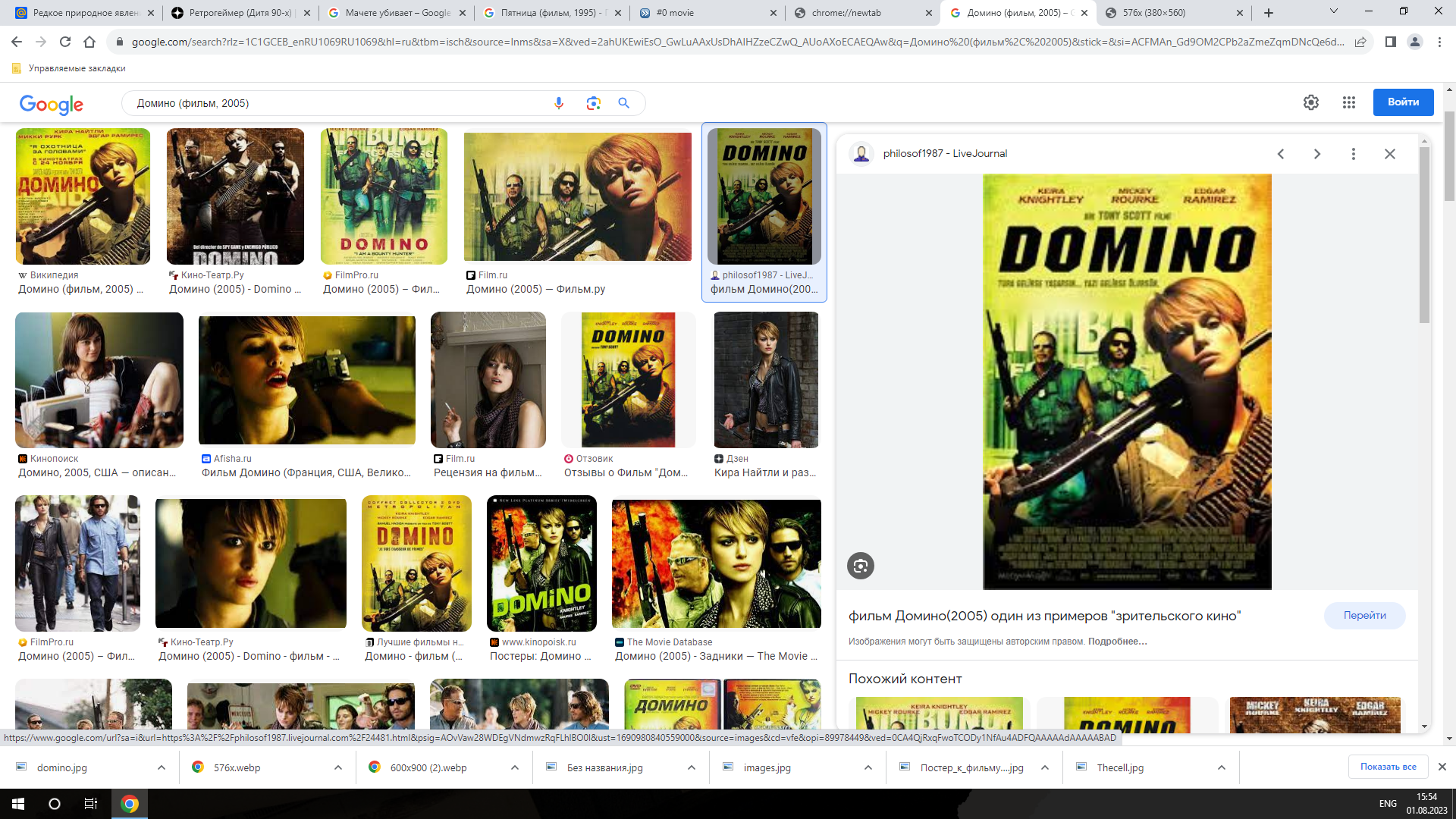Open The Movie Database backdrop thumbnail
This screenshot has width=1456, height=819.
(717, 563)
